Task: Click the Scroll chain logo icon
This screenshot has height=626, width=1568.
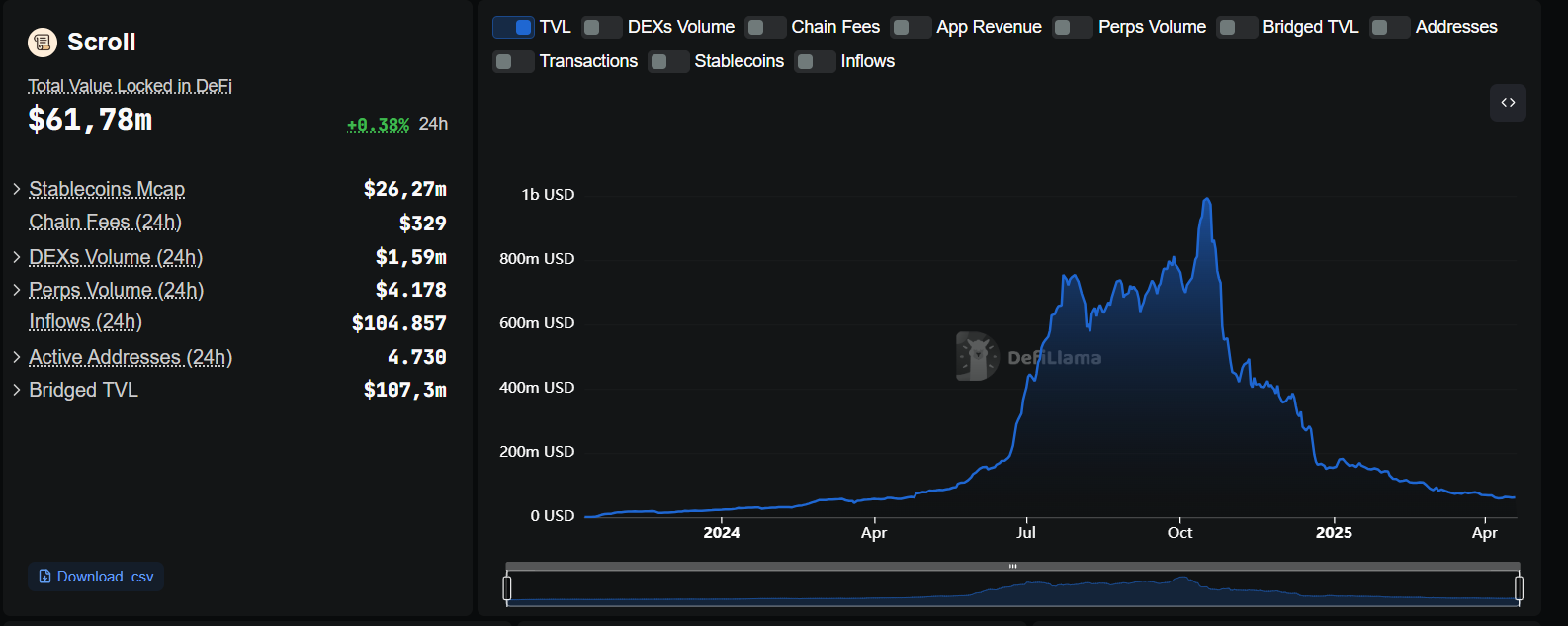Action: point(43,42)
